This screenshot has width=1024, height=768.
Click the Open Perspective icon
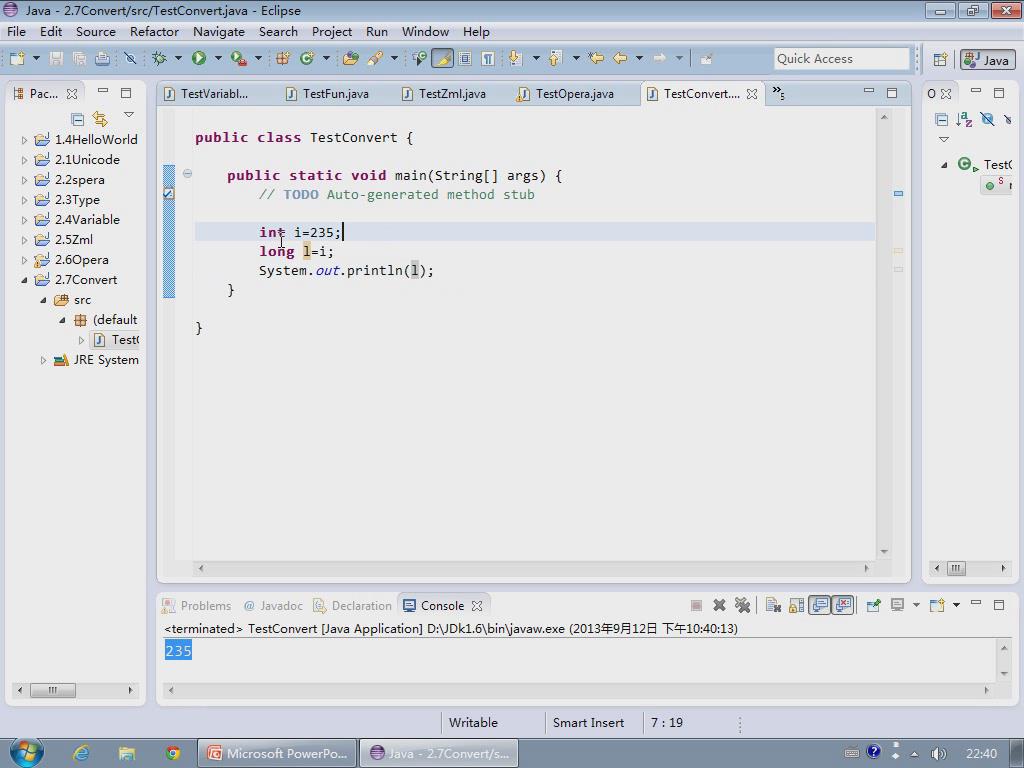tap(940, 60)
